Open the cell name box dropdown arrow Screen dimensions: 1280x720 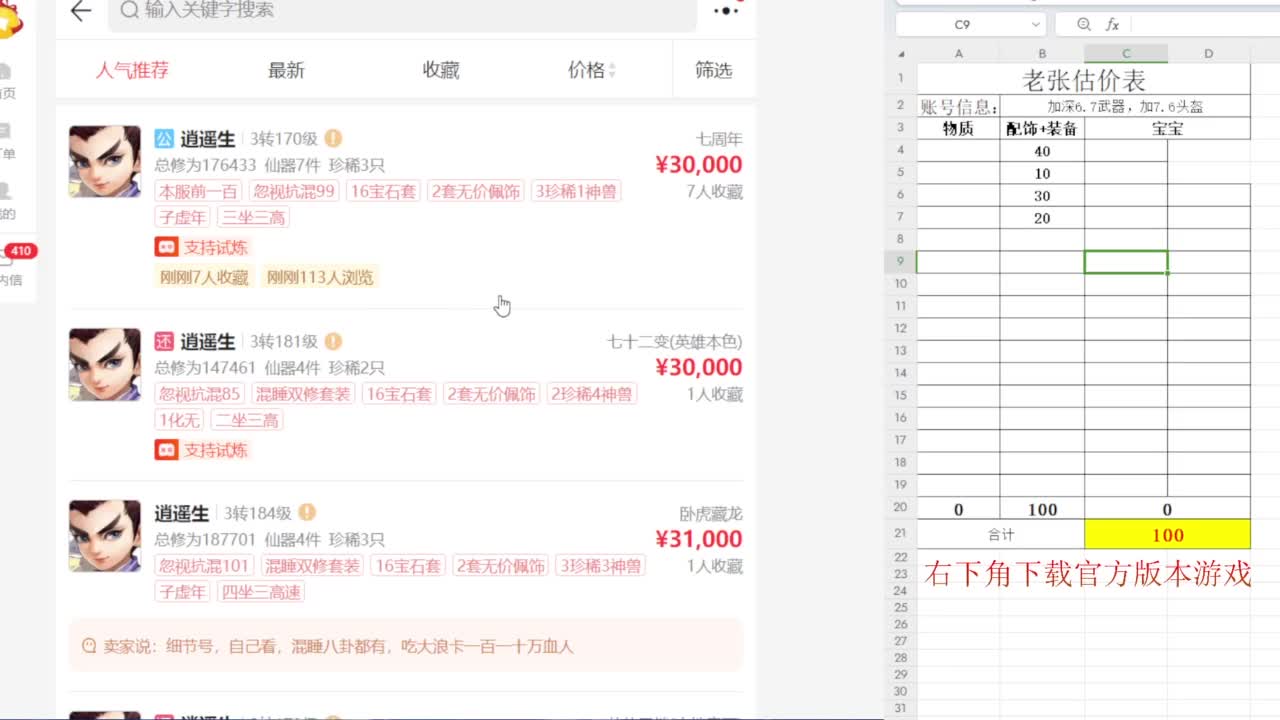1036,24
